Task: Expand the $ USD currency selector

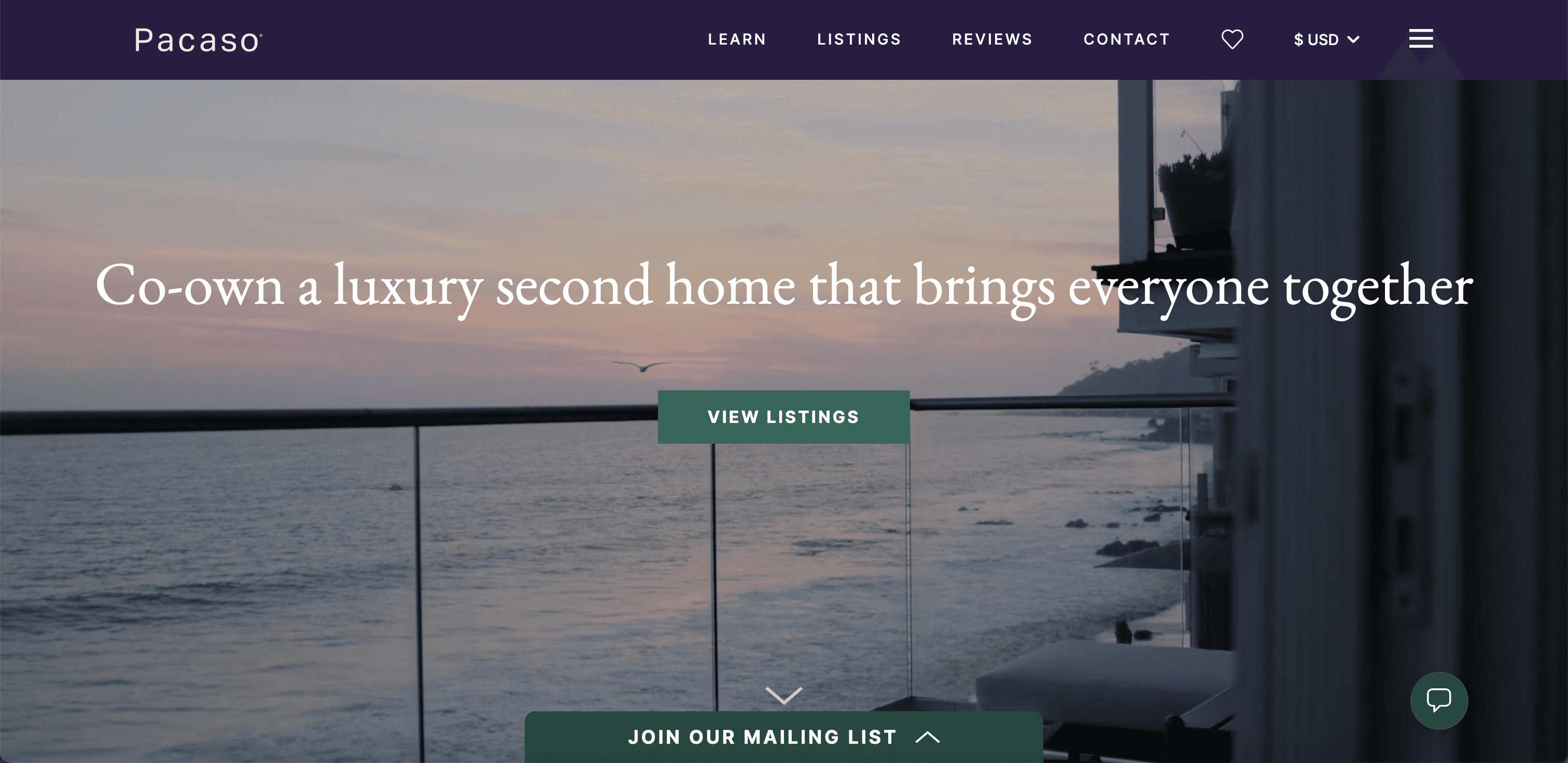Action: click(1326, 39)
